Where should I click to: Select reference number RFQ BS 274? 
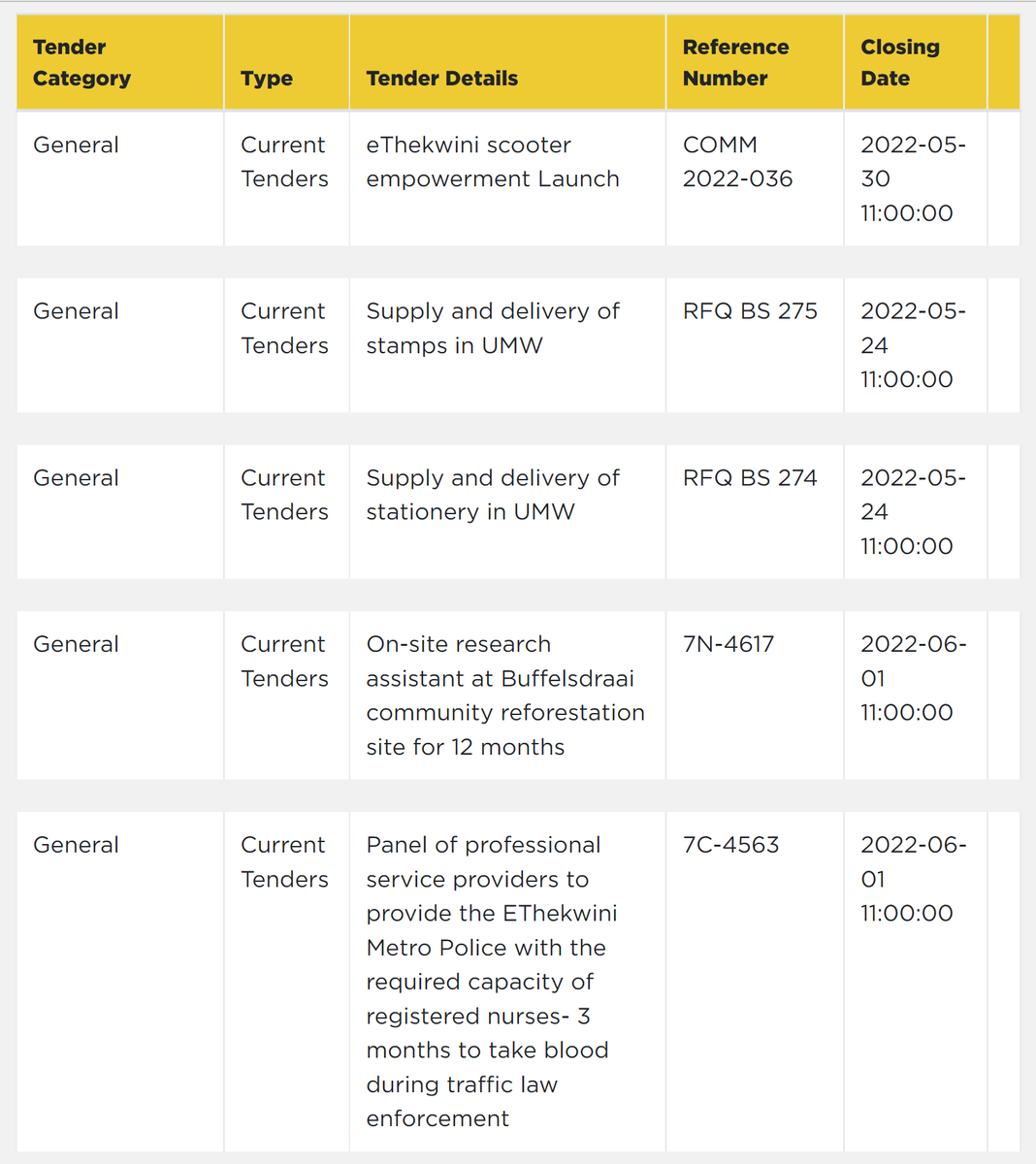[750, 478]
